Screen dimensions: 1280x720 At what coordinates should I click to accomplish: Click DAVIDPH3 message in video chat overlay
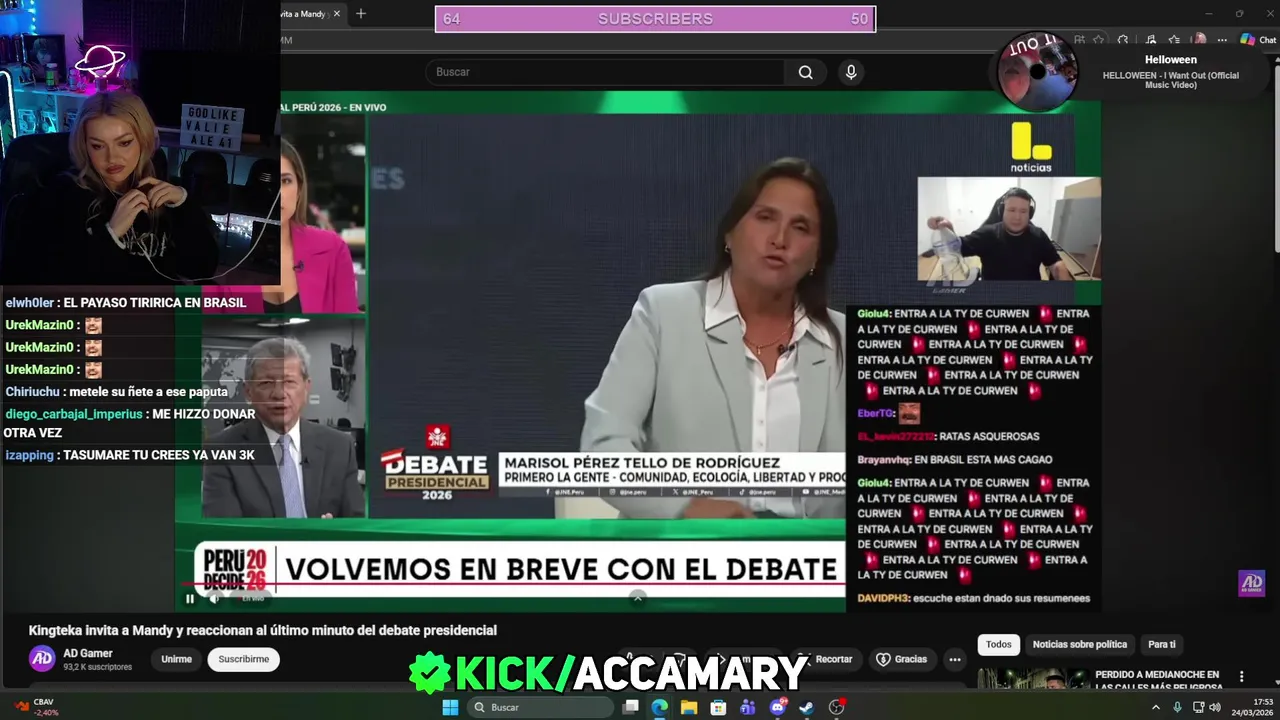[973, 598]
